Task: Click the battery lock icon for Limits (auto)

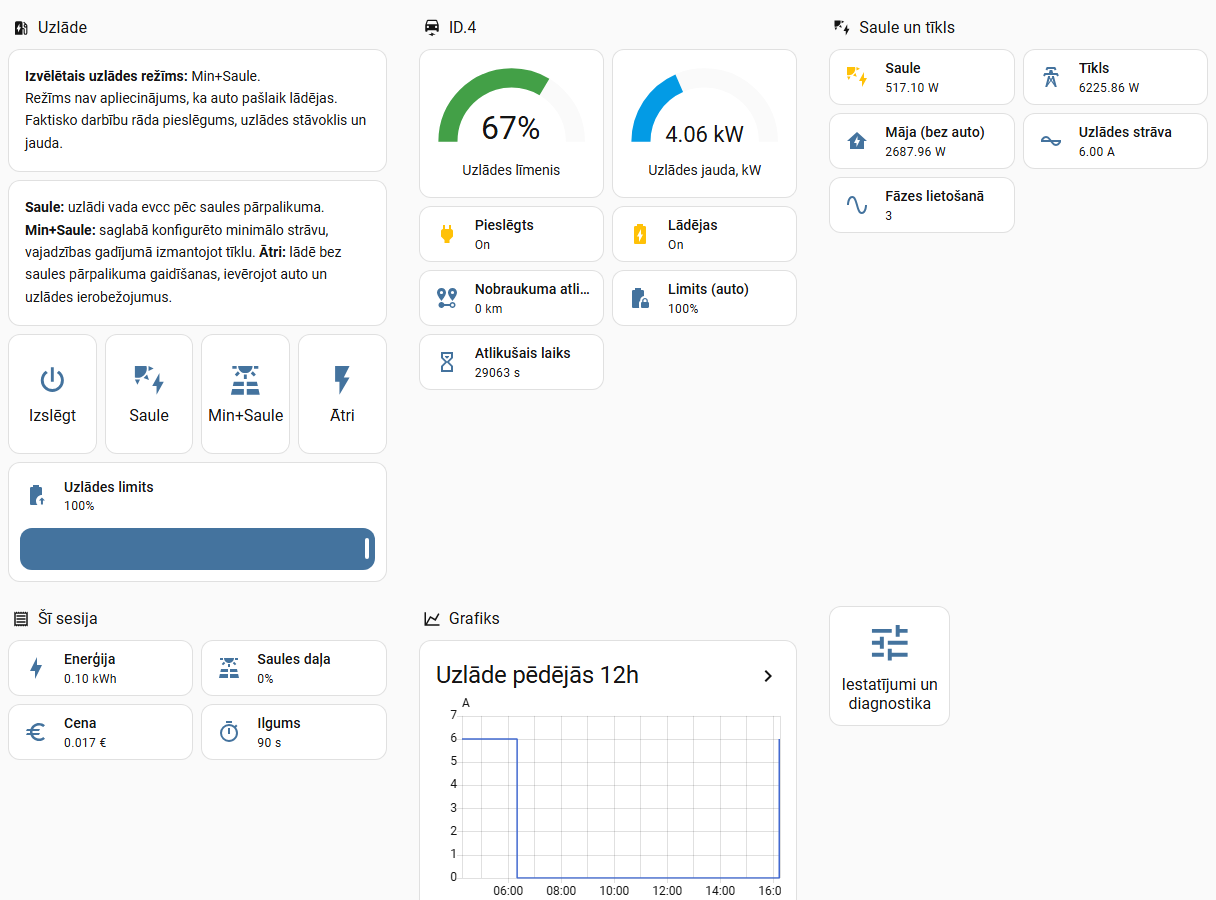Action: [640, 298]
